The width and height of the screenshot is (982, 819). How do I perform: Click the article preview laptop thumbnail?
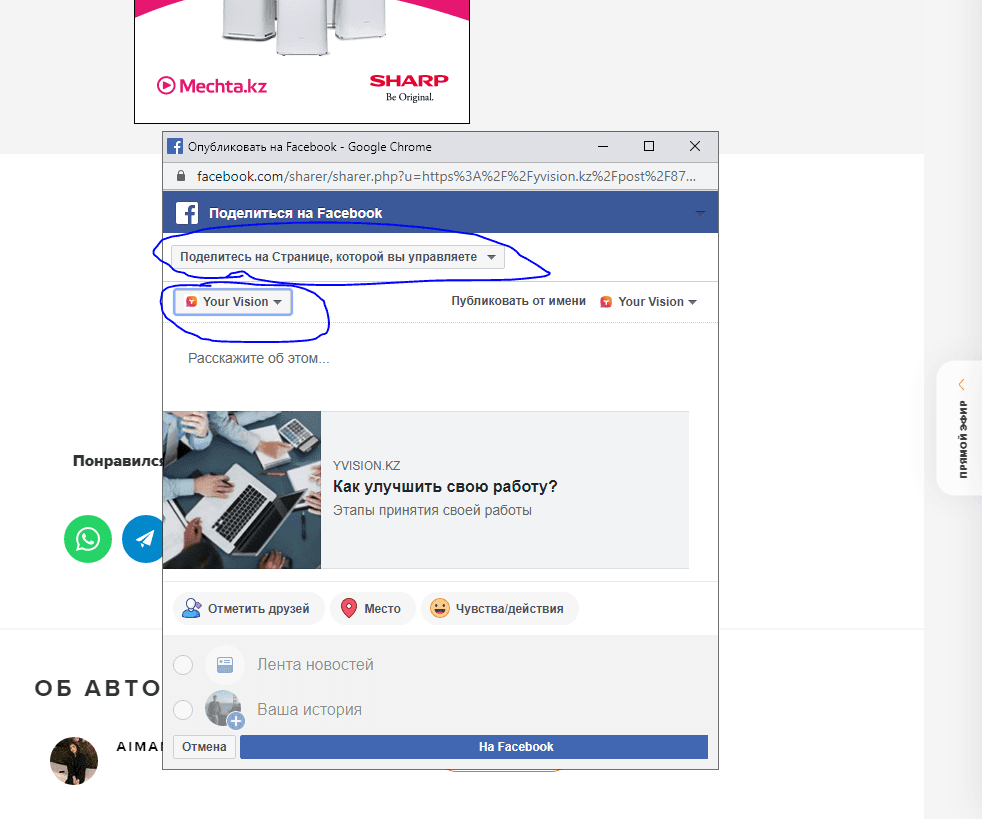tap(242, 490)
